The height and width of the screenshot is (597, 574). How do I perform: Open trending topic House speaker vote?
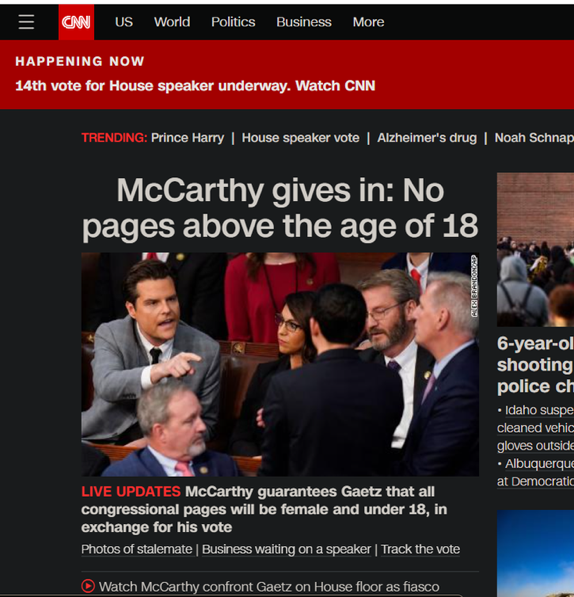click(x=300, y=137)
